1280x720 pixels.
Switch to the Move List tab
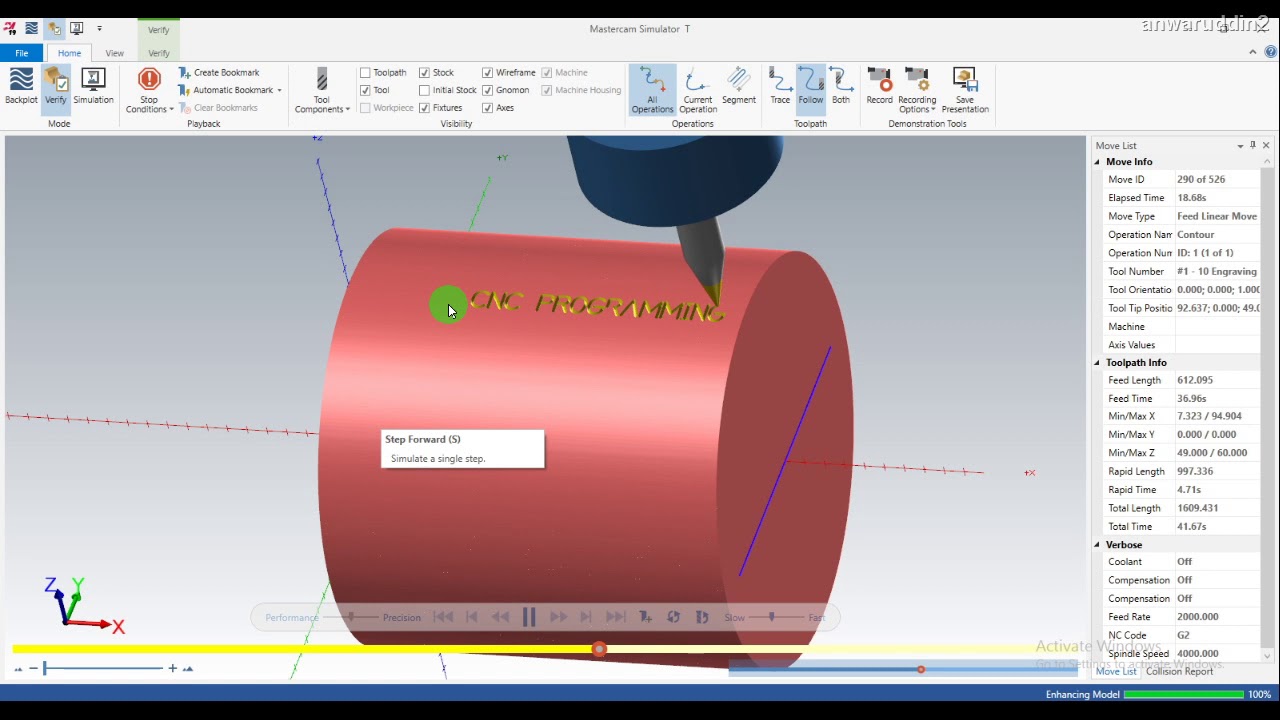[x=1116, y=671]
